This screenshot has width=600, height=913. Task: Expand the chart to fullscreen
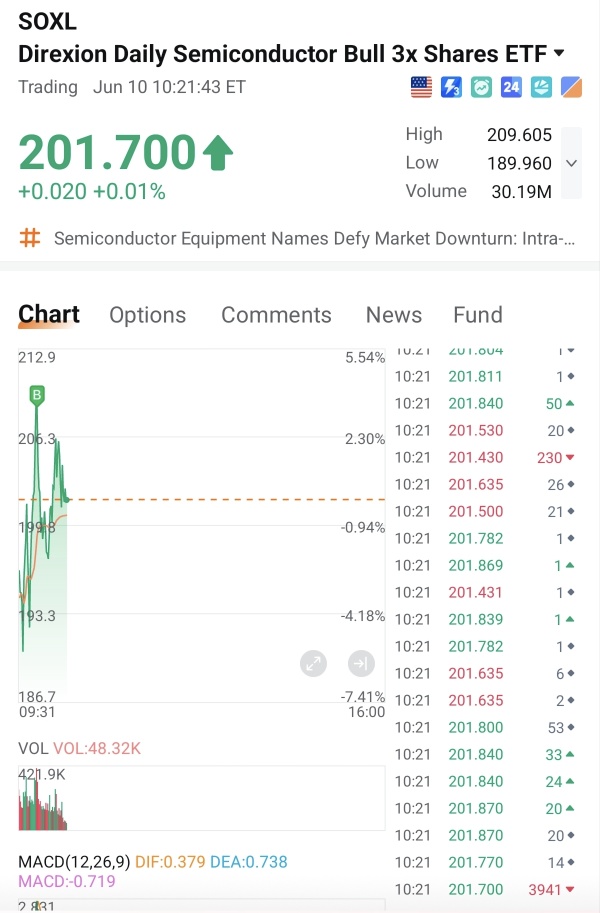(x=313, y=663)
